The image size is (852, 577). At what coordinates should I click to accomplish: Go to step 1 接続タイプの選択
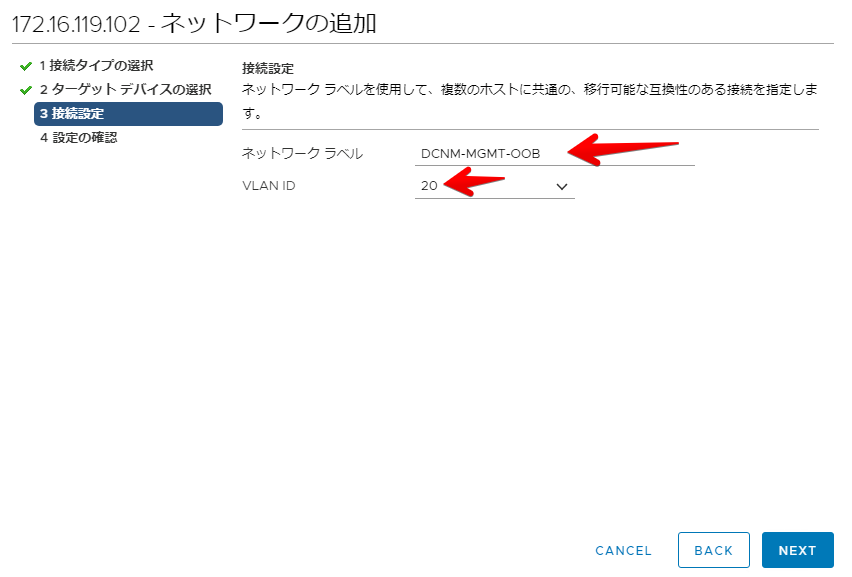pyautogui.click(x=96, y=66)
